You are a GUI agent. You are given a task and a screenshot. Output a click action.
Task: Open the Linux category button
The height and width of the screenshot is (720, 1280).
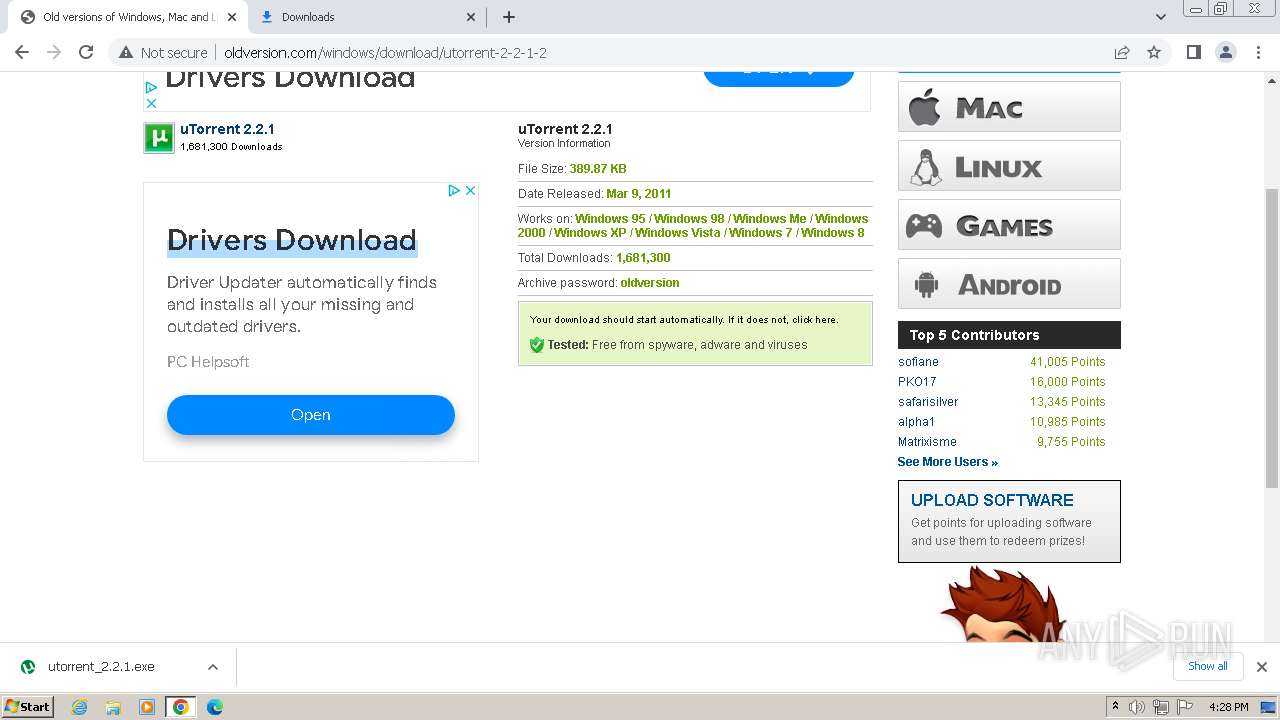coord(1009,165)
